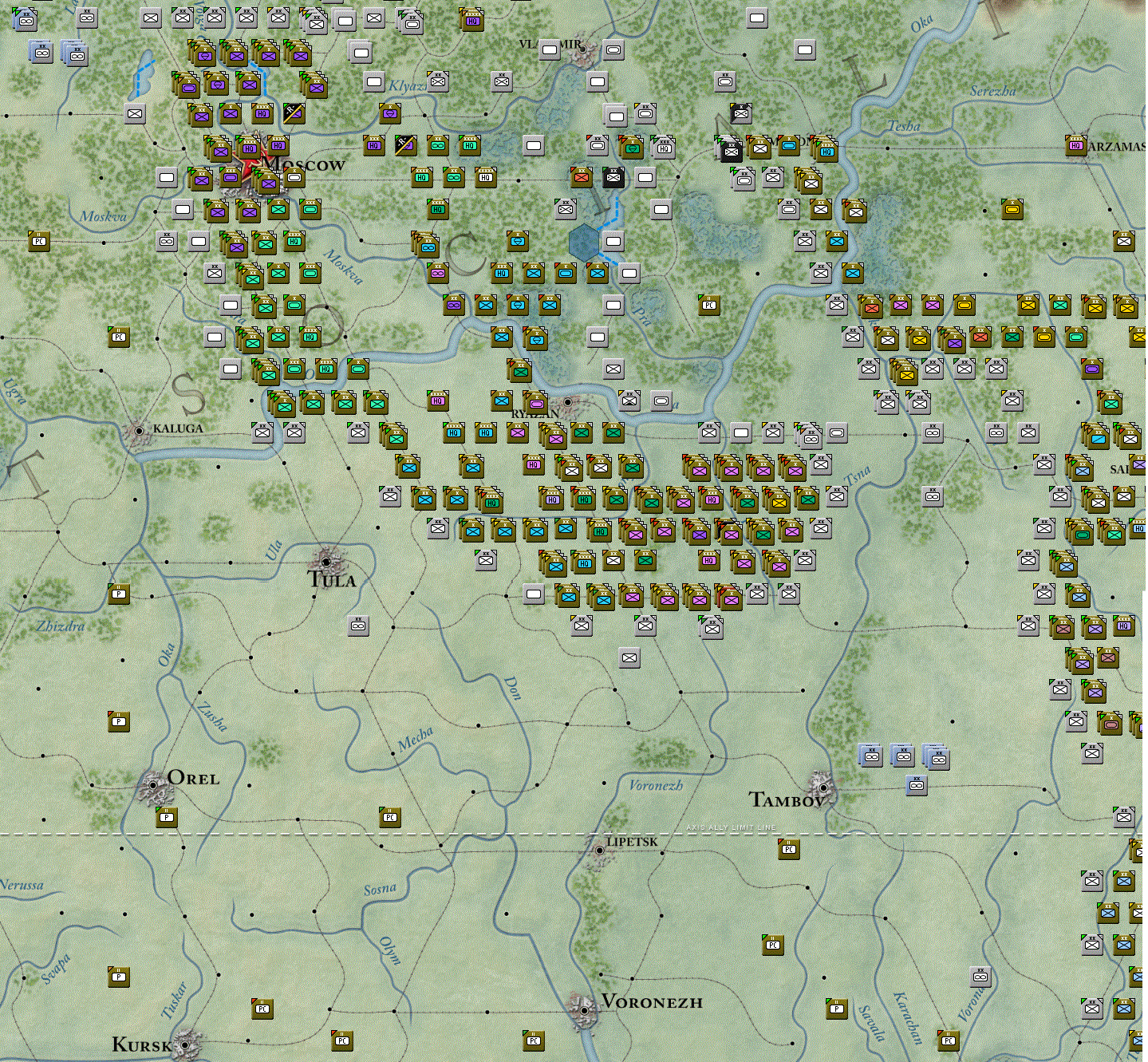The image size is (1148, 1062).
Task: Select the PC counter north of the Sosna label
Action: point(390,817)
